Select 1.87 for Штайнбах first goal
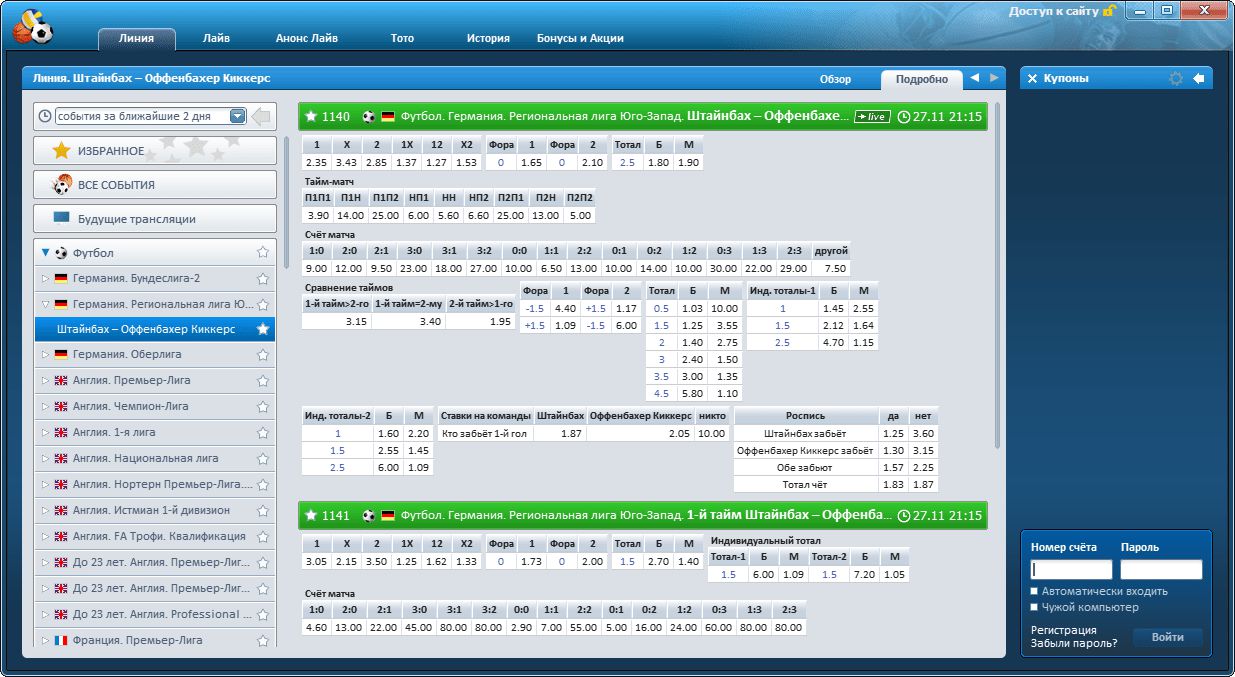The width and height of the screenshot is (1235, 677). pyautogui.click(x=560, y=433)
